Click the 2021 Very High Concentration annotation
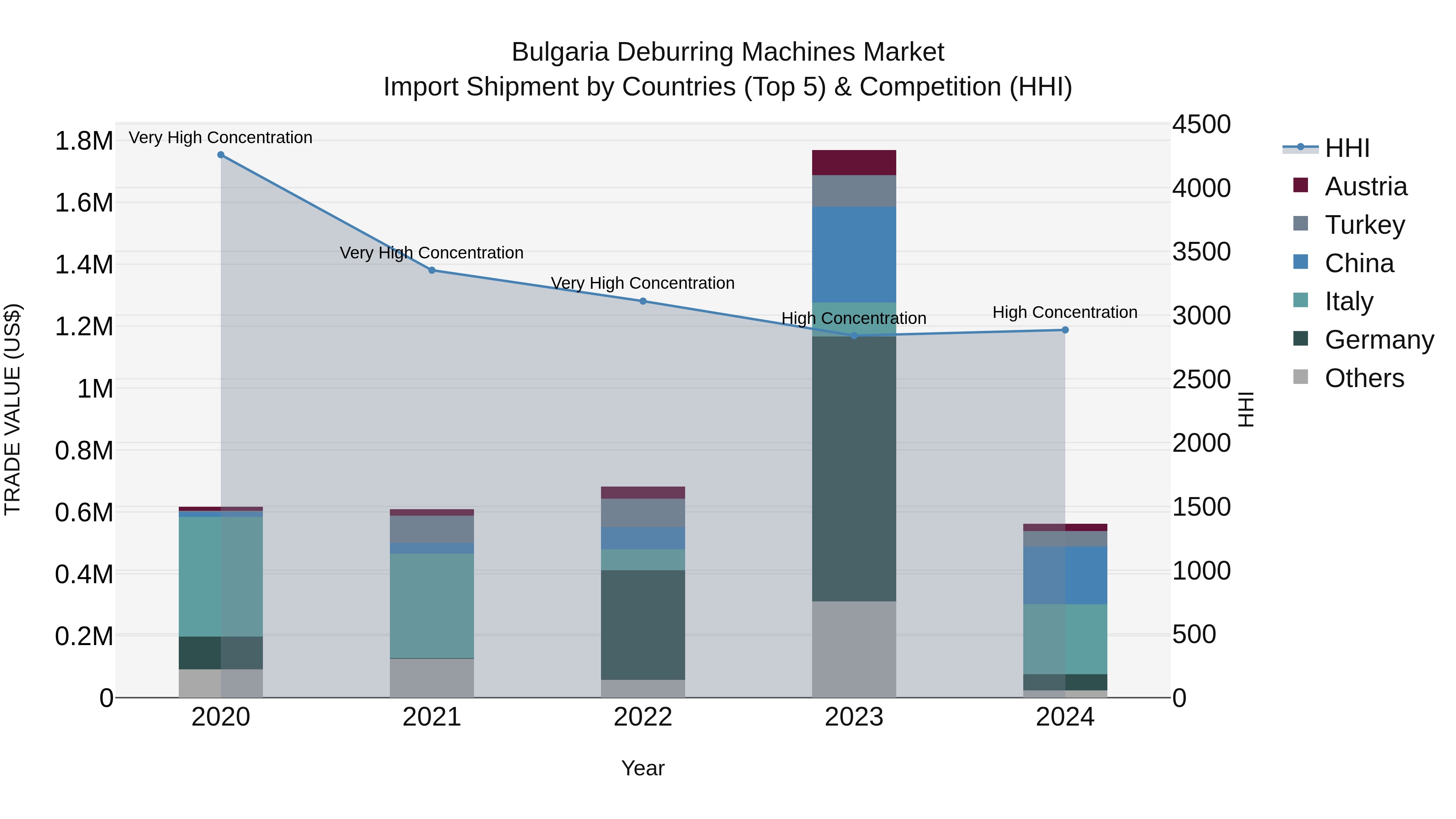Screen dimensions: 1456x819 click(x=432, y=253)
